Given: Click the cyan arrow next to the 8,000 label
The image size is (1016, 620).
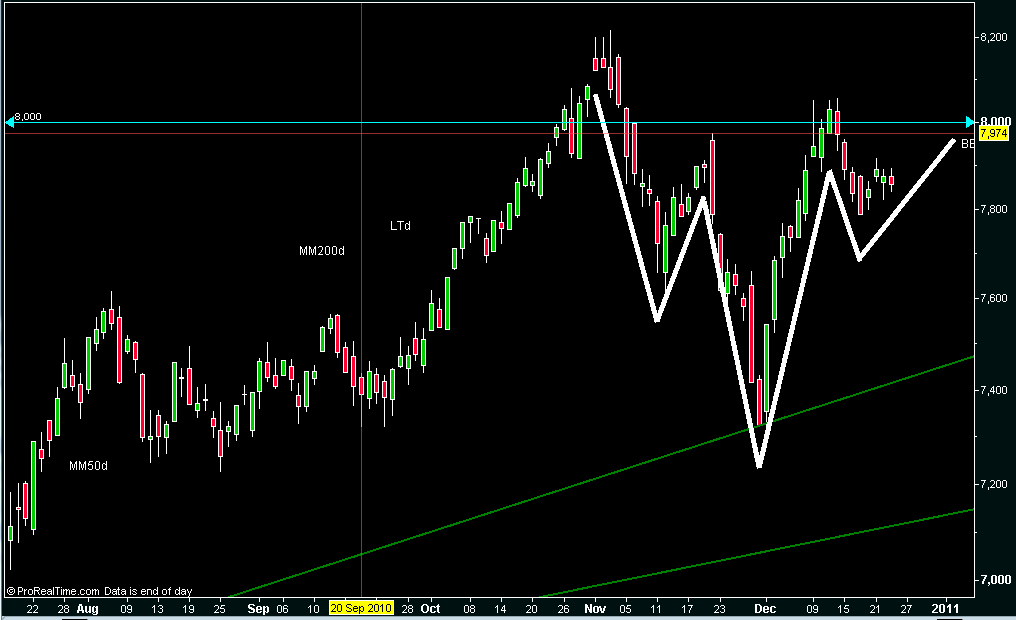Looking at the screenshot, I should 9,122.
